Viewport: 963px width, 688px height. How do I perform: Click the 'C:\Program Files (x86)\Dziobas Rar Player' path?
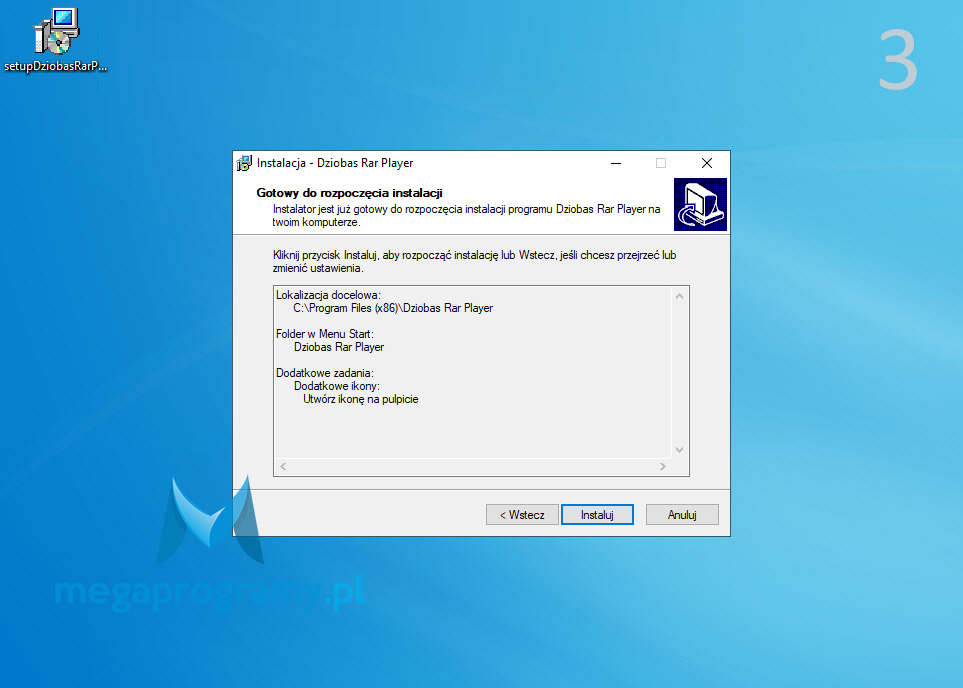[x=393, y=308]
